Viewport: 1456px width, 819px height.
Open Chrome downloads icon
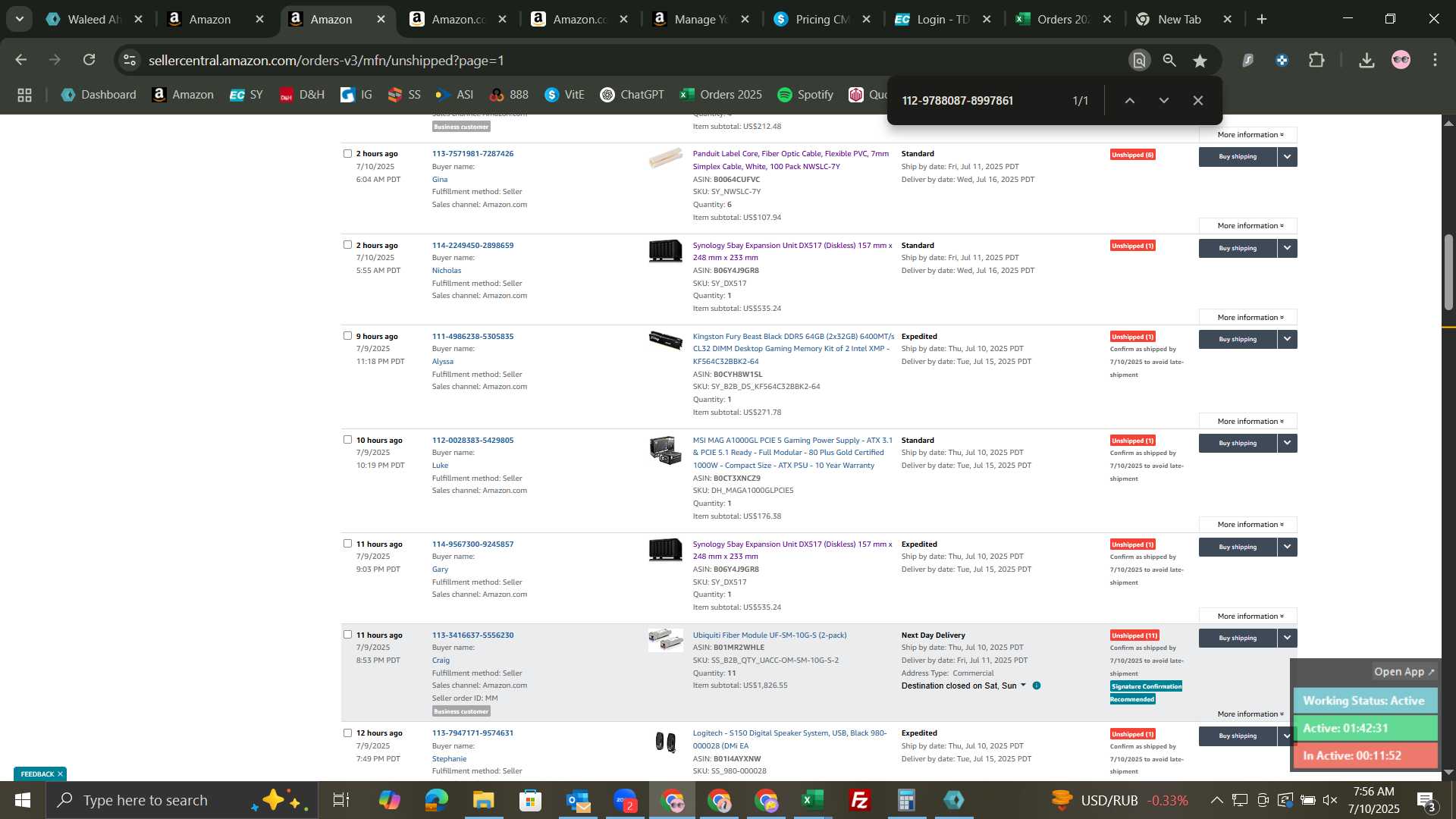tap(1367, 60)
